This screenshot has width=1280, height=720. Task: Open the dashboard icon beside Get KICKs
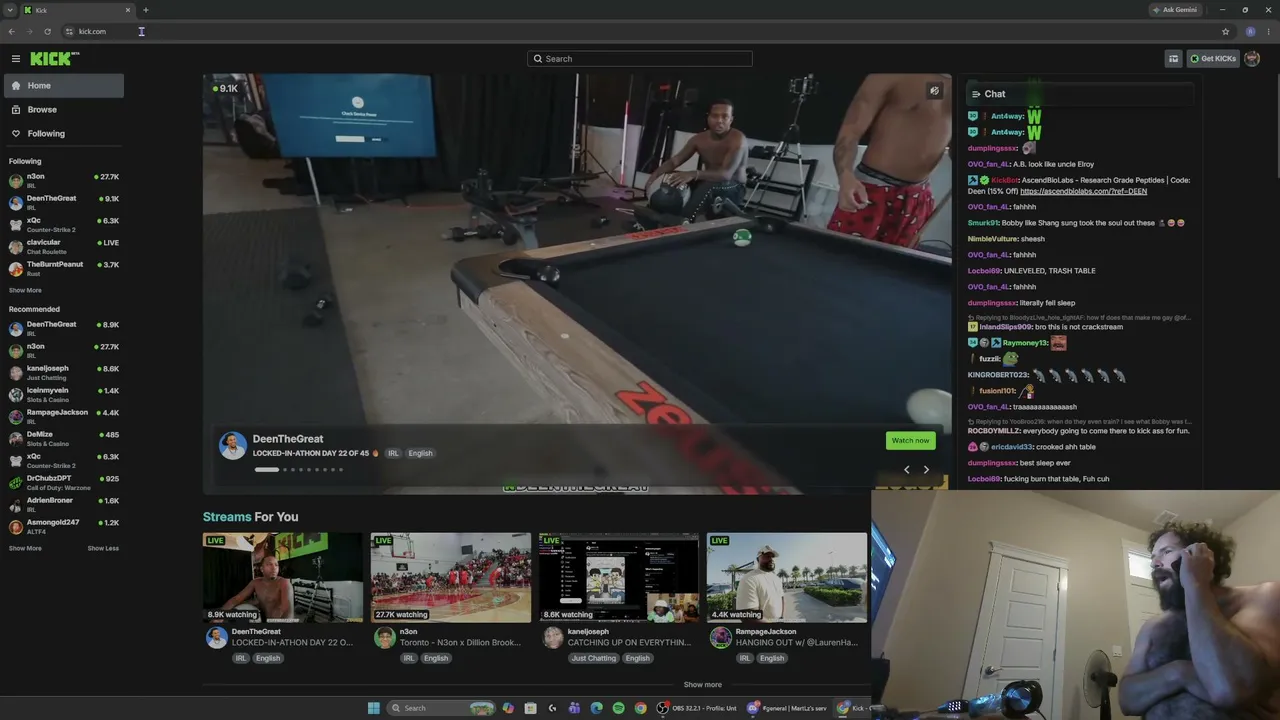(1173, 59)
